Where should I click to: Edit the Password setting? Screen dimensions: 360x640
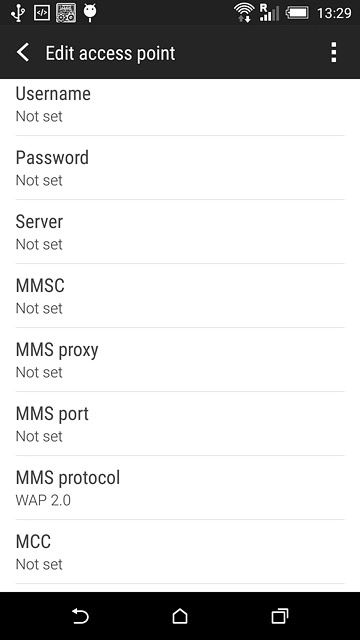180,168
